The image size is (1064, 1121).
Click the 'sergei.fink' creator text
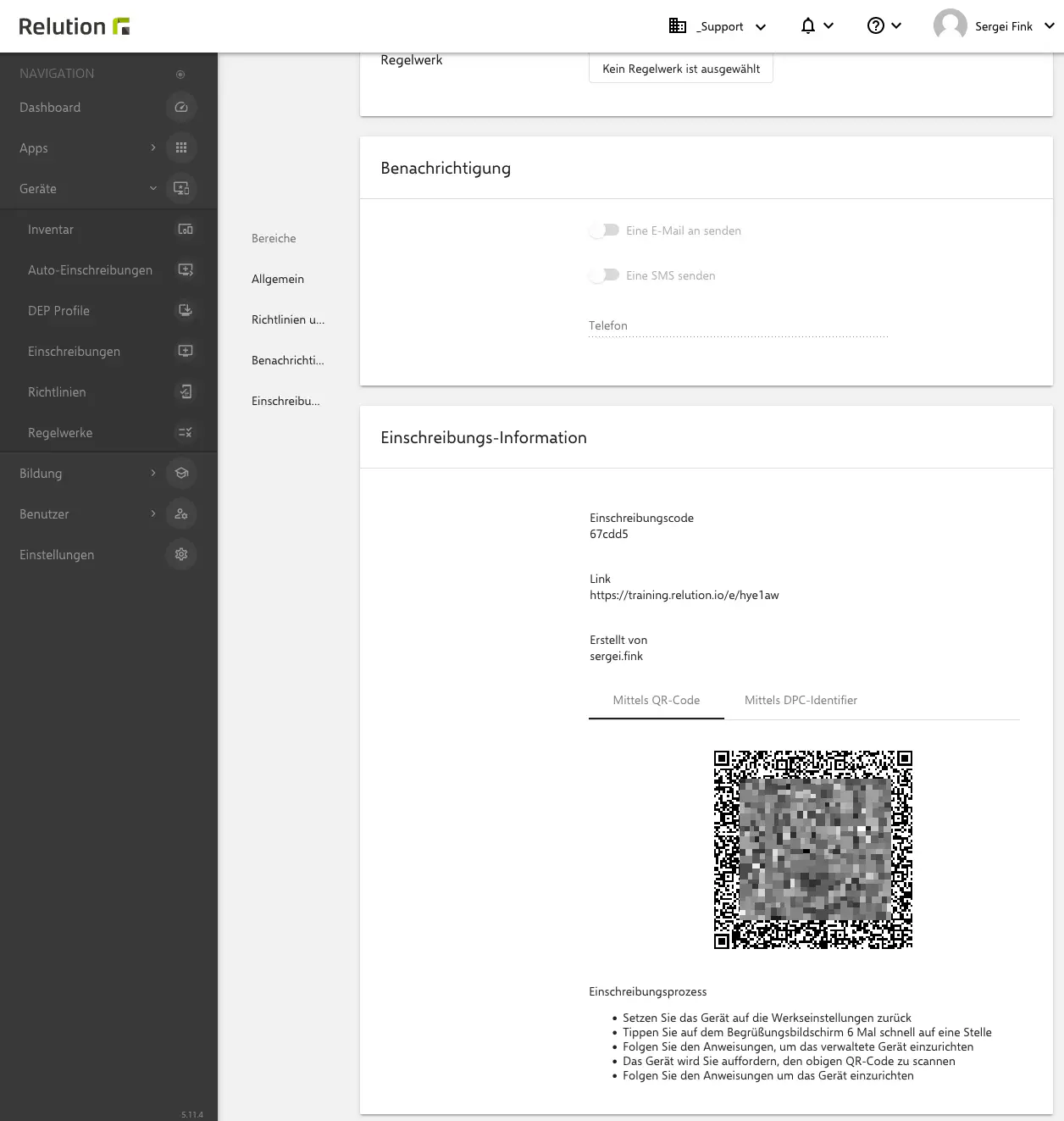pyautogui.click(x=617, y=657)
